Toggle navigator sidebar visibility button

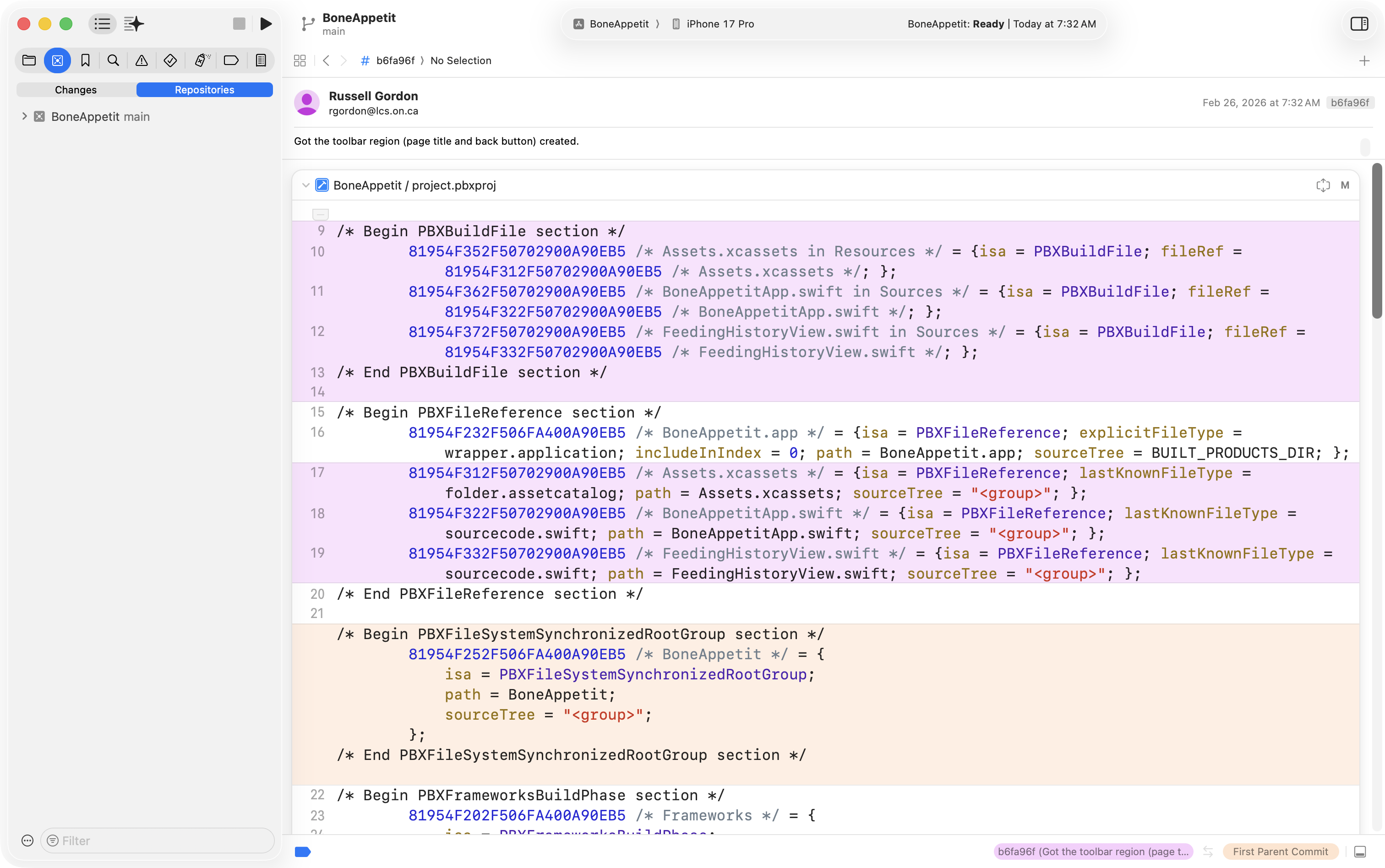(102, 23)
